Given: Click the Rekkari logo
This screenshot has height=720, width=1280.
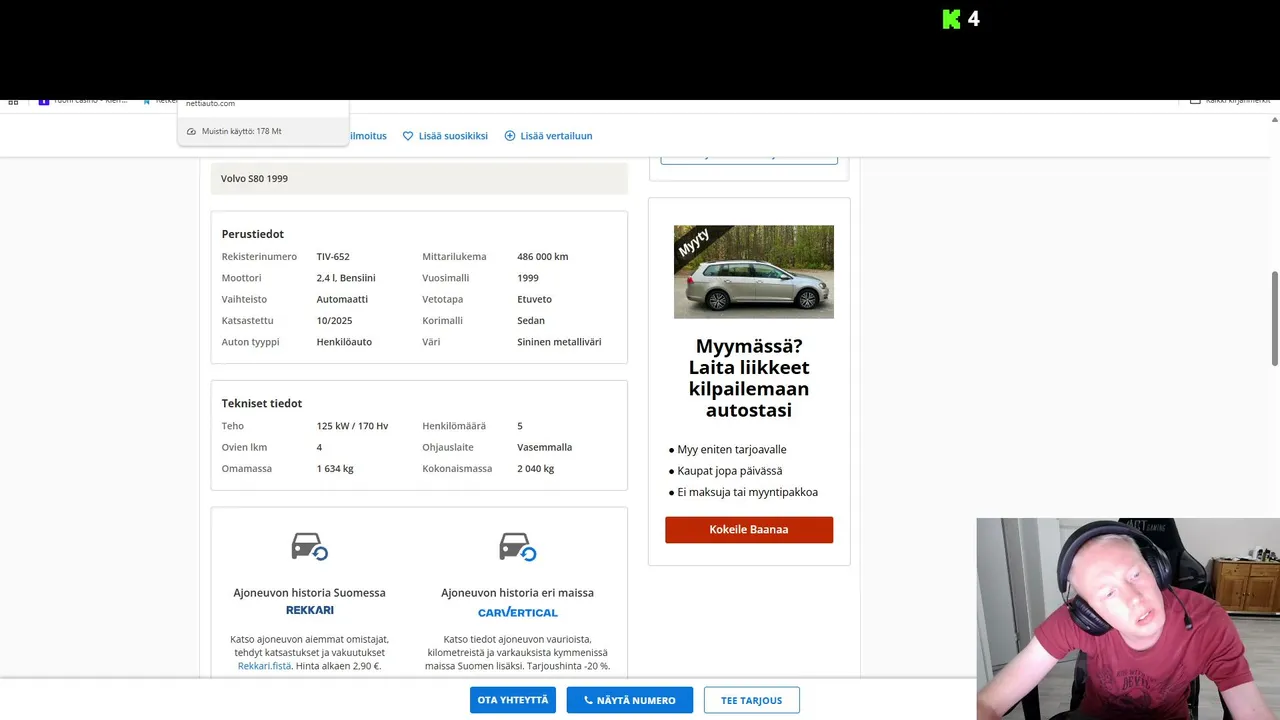Looking at the screenshot, I should [310, 610].
